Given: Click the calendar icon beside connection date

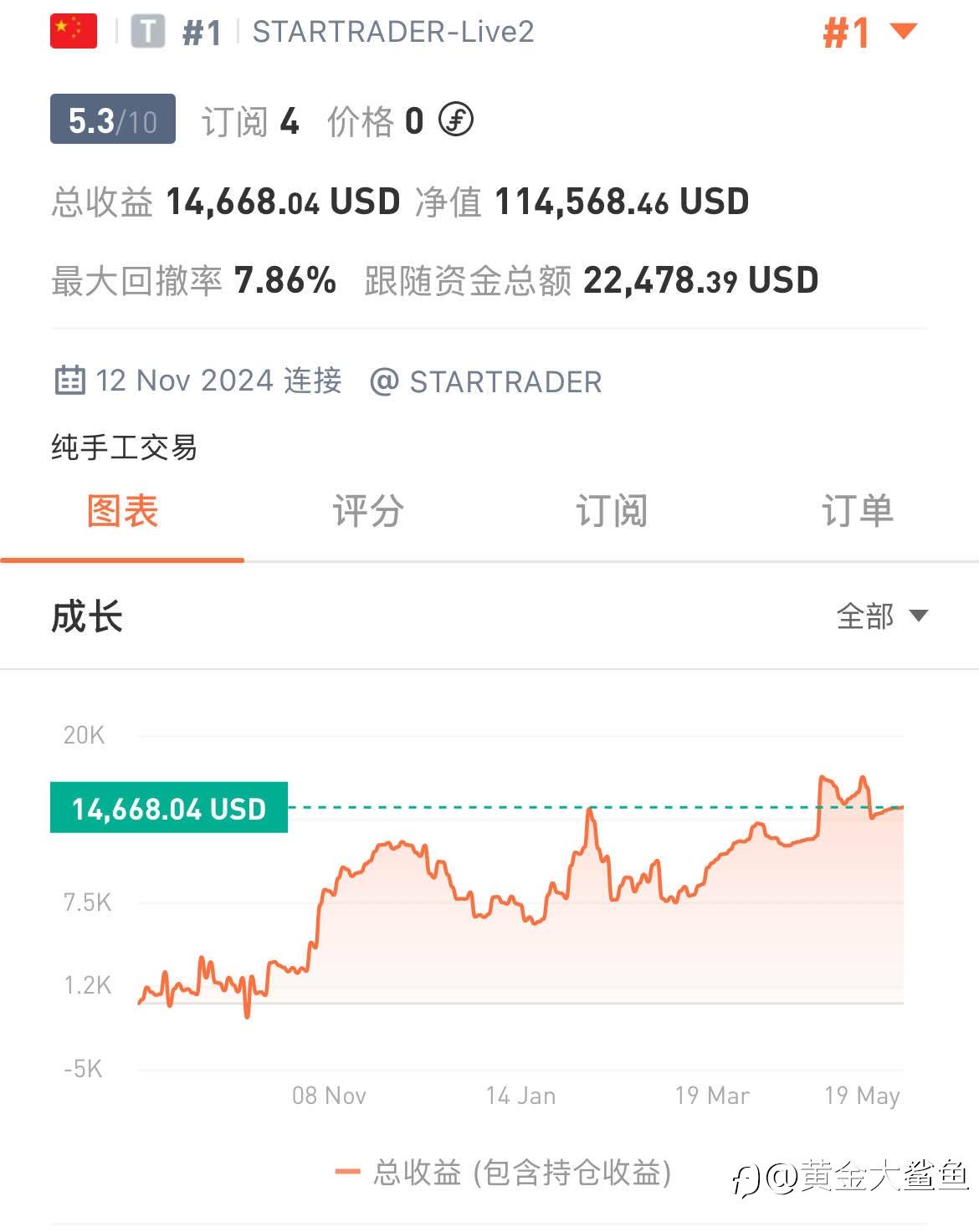Looking at the screenshot, I should pos(69,381).
